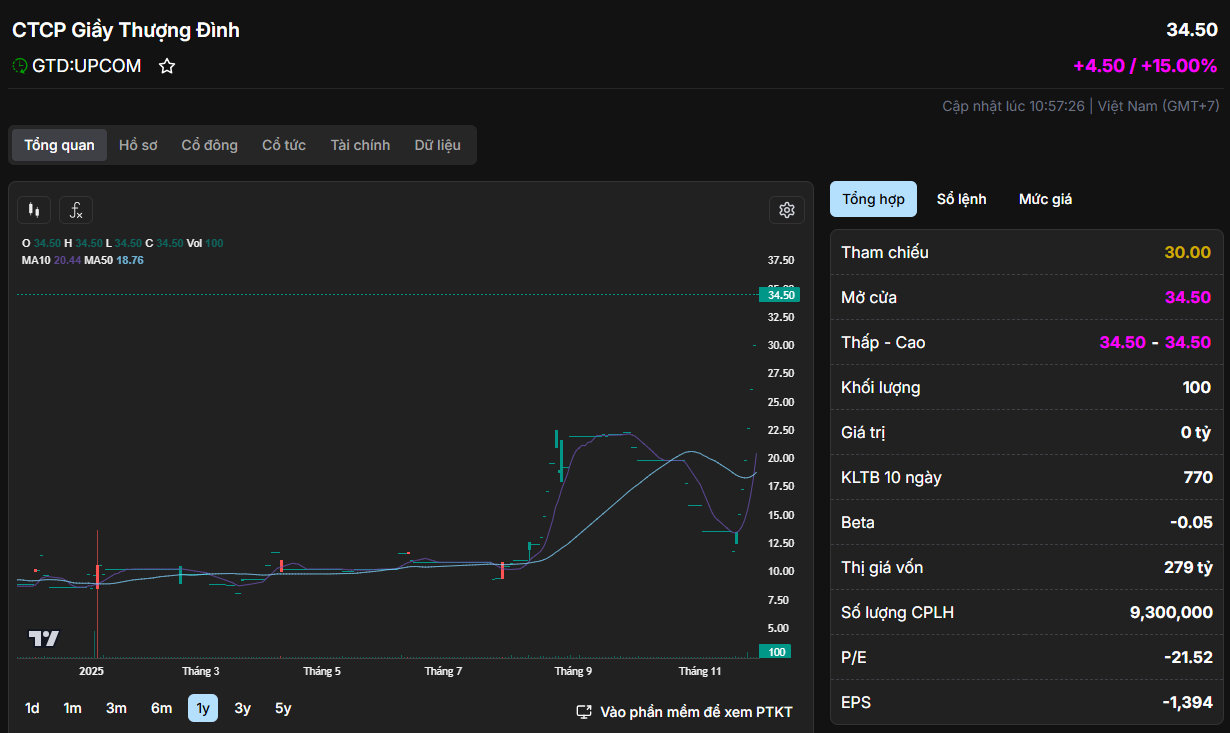Open the Cổ đông tab

tap(209, 145)
